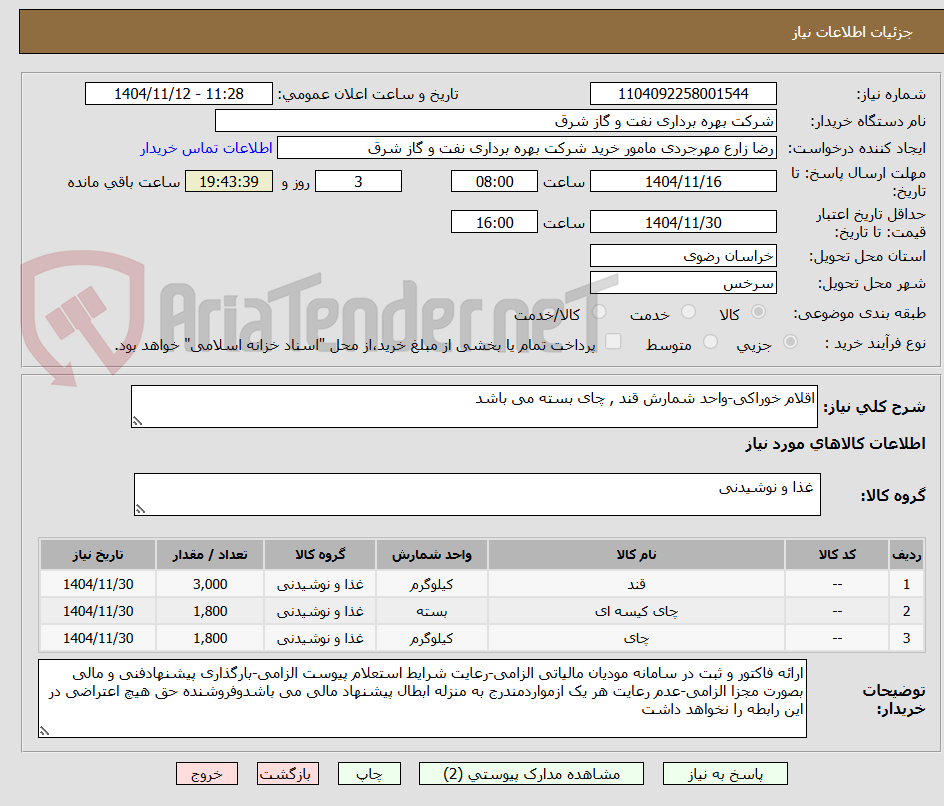Click the خروج exit button
The height and width of the screenshot is (806, 944).
click(206, 773)
